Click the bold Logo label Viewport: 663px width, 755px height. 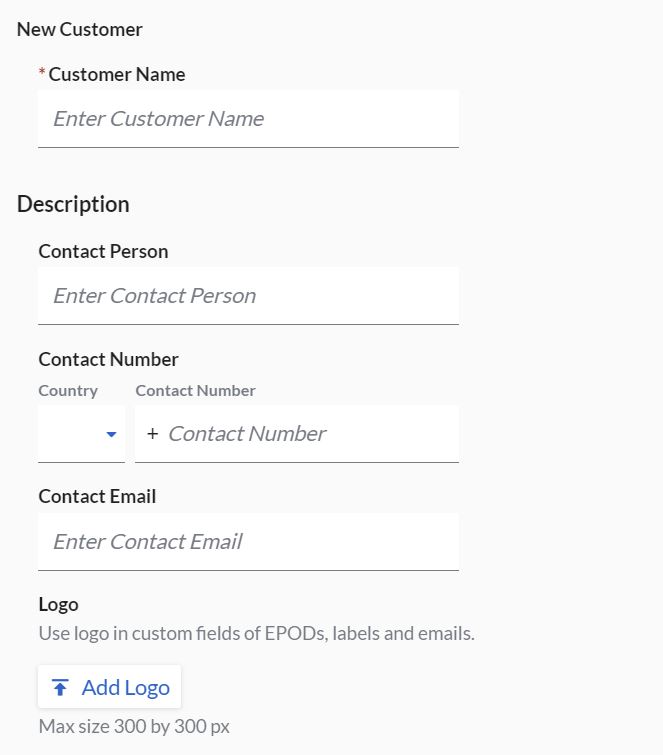[x=58, y=604]
